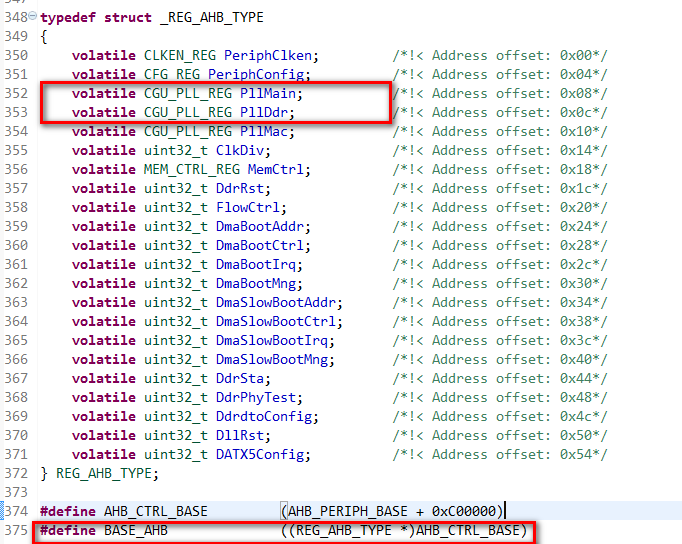Click the 0x18 address offset comment

[500, 170]
